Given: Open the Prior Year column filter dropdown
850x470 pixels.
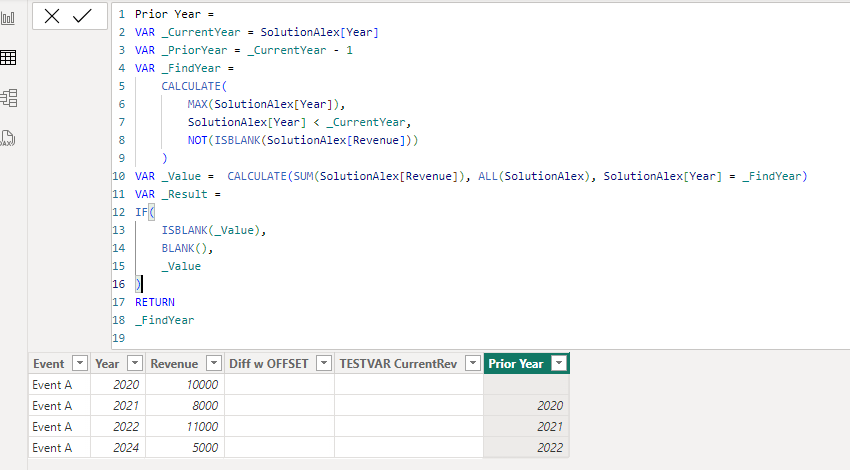Looking at the screenshot, I should pos(558,363).
